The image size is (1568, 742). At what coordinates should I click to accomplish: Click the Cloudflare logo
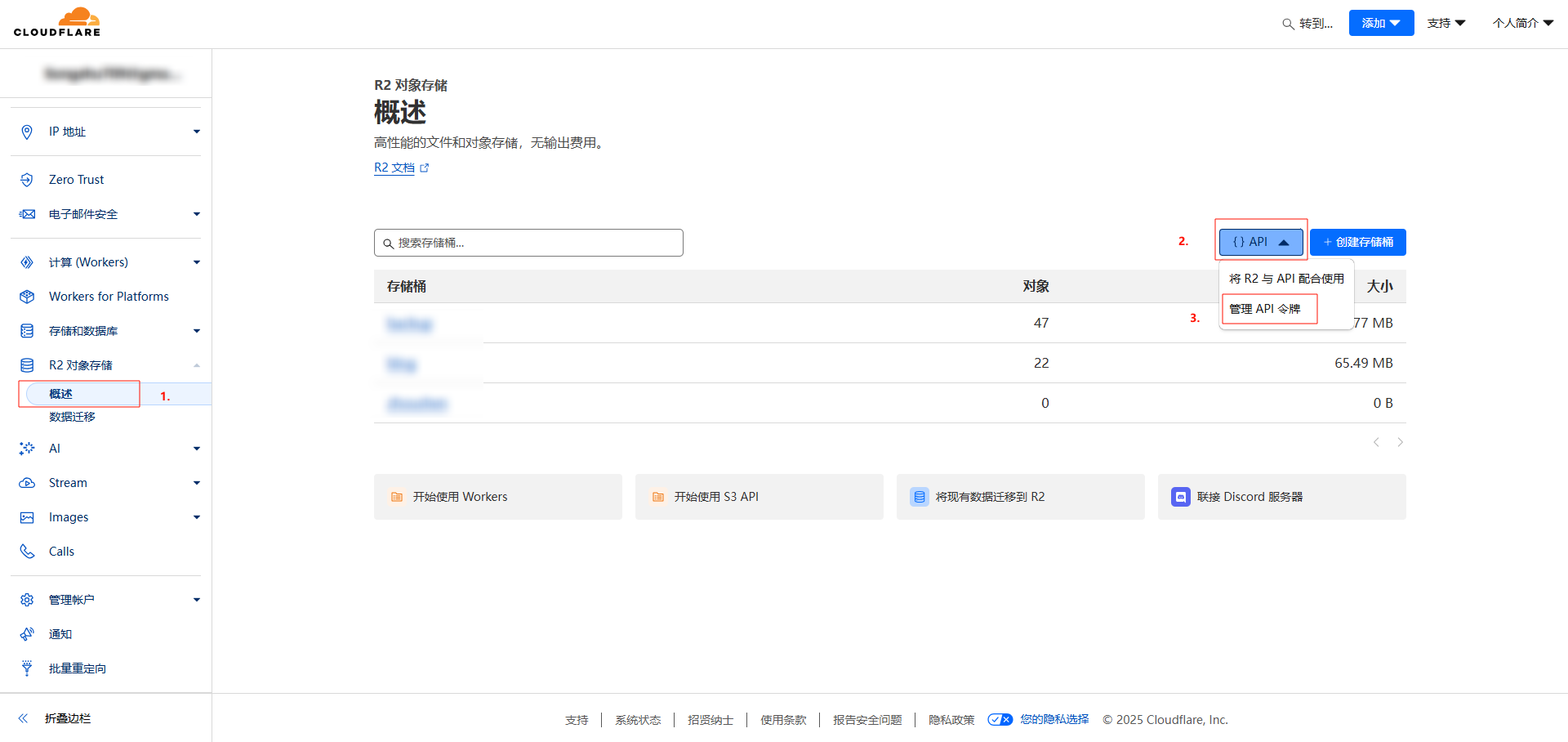(x=57, y=22)
